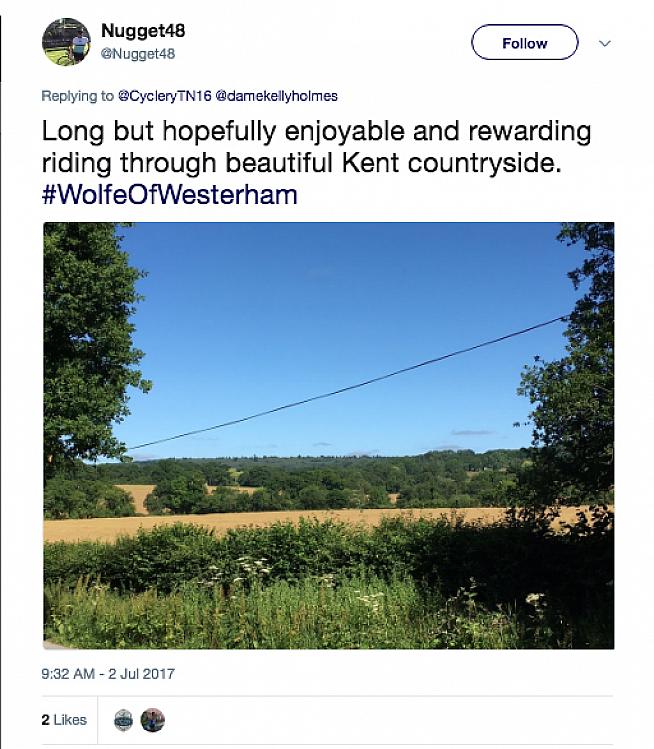Image resolution: width=654 pixels, height=749 pixels.
Task: Open the second liker's avatar
Action: 152,720
